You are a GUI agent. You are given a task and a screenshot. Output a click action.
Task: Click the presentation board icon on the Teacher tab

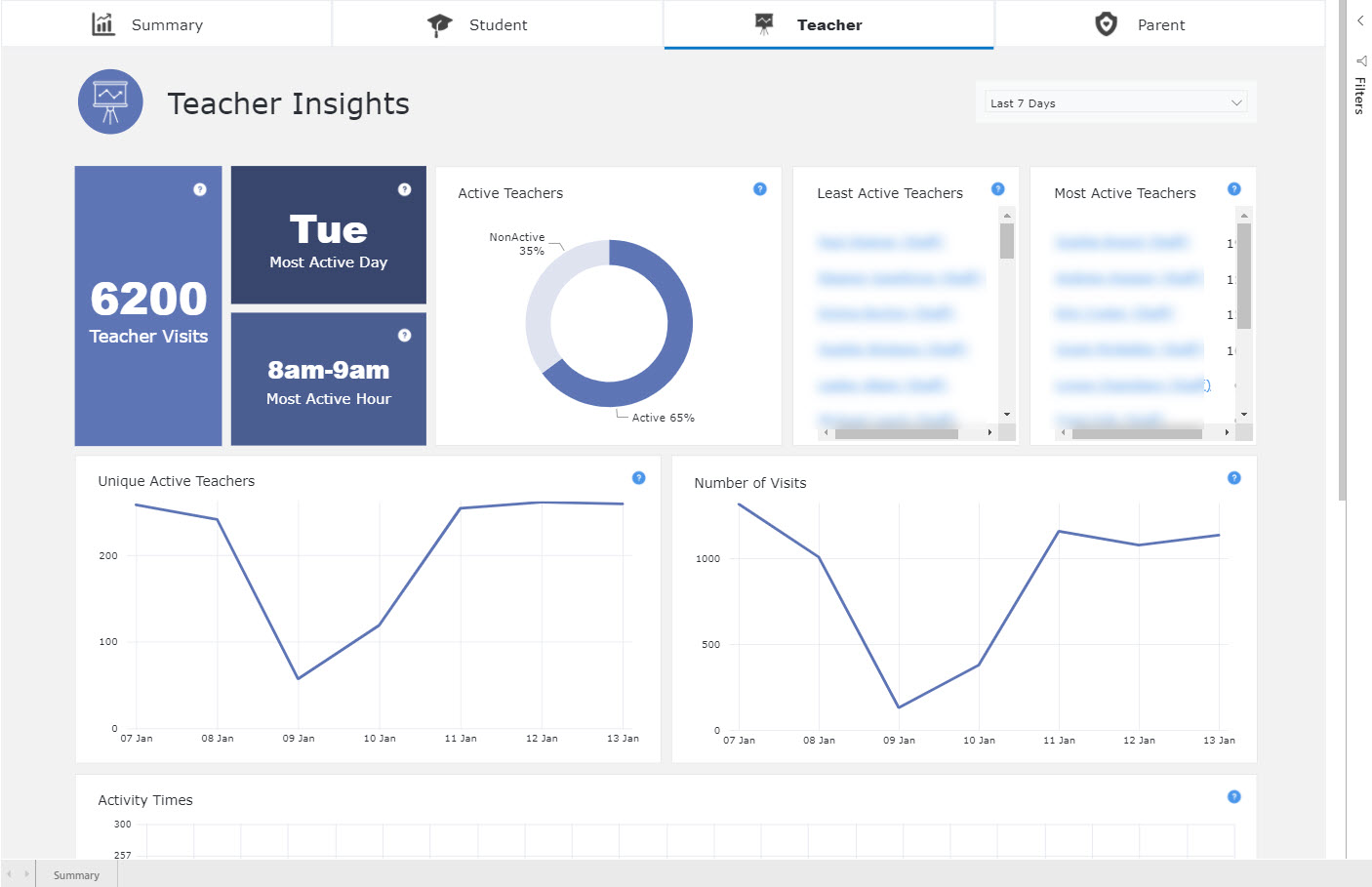[764, 24]
